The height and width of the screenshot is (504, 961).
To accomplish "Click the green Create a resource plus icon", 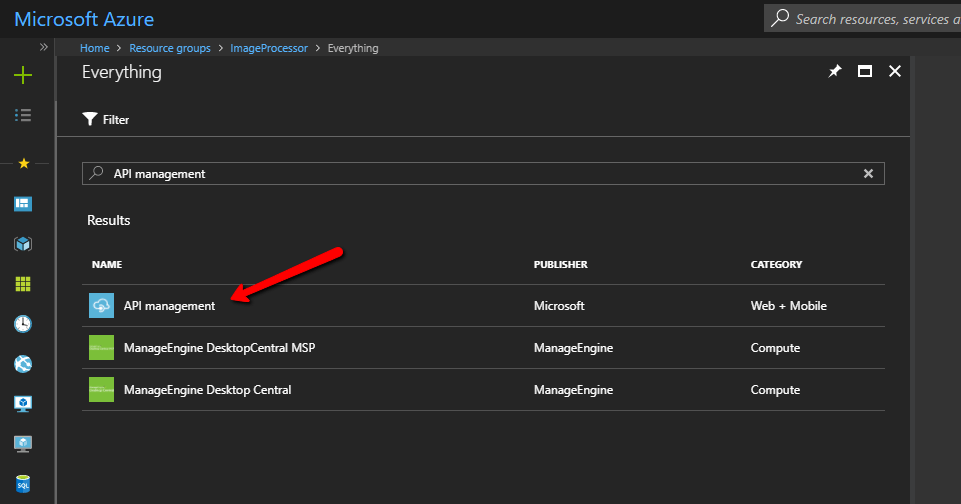I will [23, 75].
